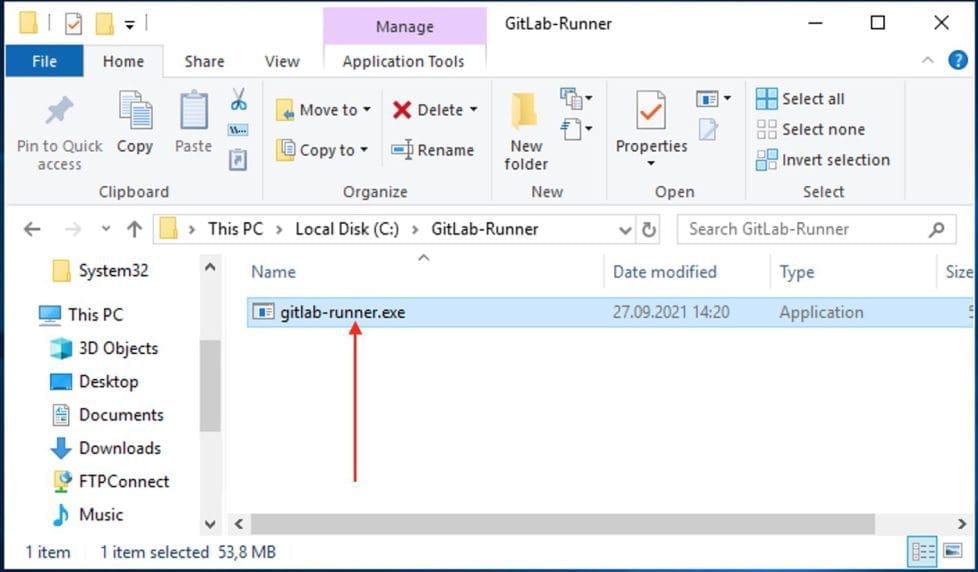Image resolution: width=978 pixels, height=572 pixels.
Task: Click the Paste clipboard icon
Action: click(193, 110)
